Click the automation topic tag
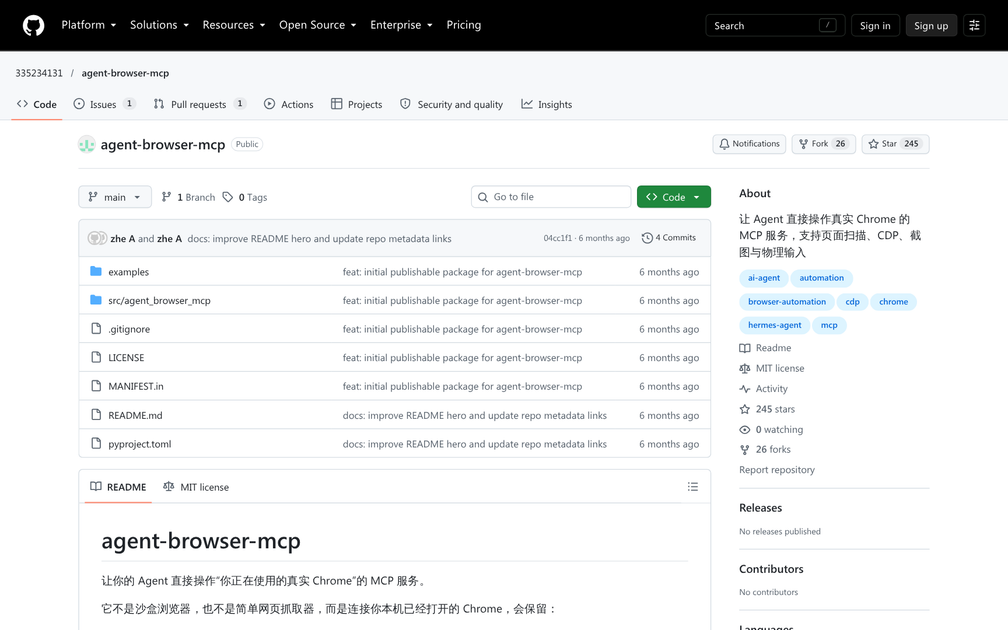Image resolution: width=1008 pixels, height=630 pixels. (822, 278)
